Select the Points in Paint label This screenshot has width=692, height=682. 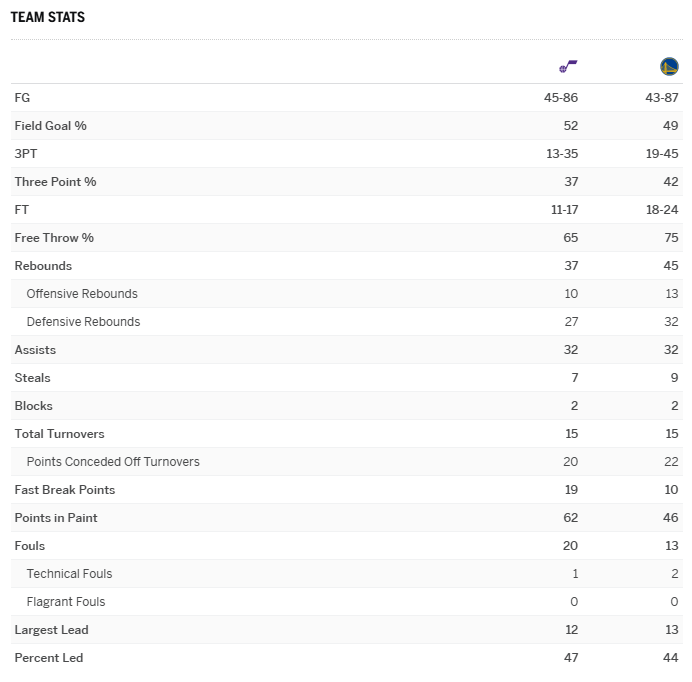[x=56, y=518]
